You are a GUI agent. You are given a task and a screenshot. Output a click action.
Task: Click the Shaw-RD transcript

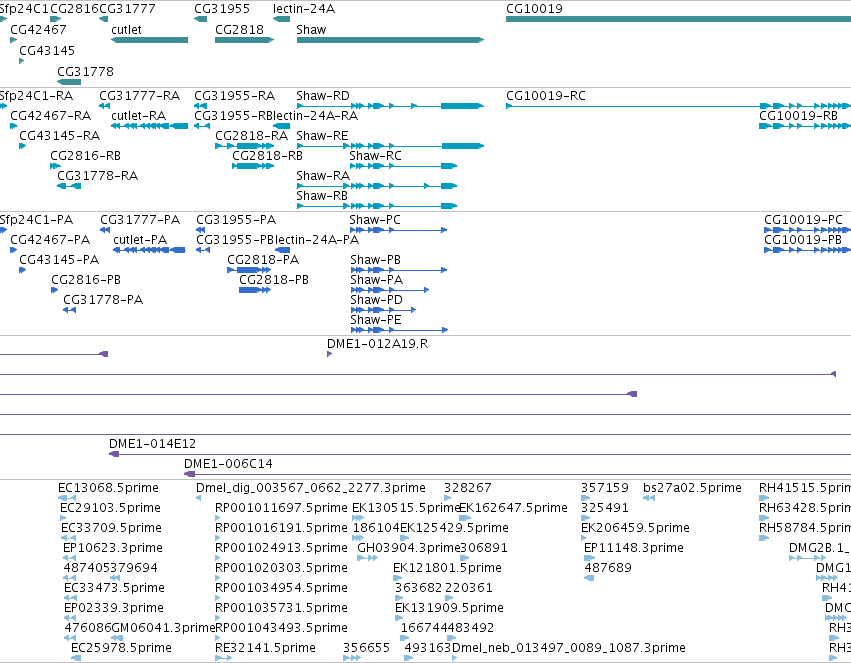(390, 106)
